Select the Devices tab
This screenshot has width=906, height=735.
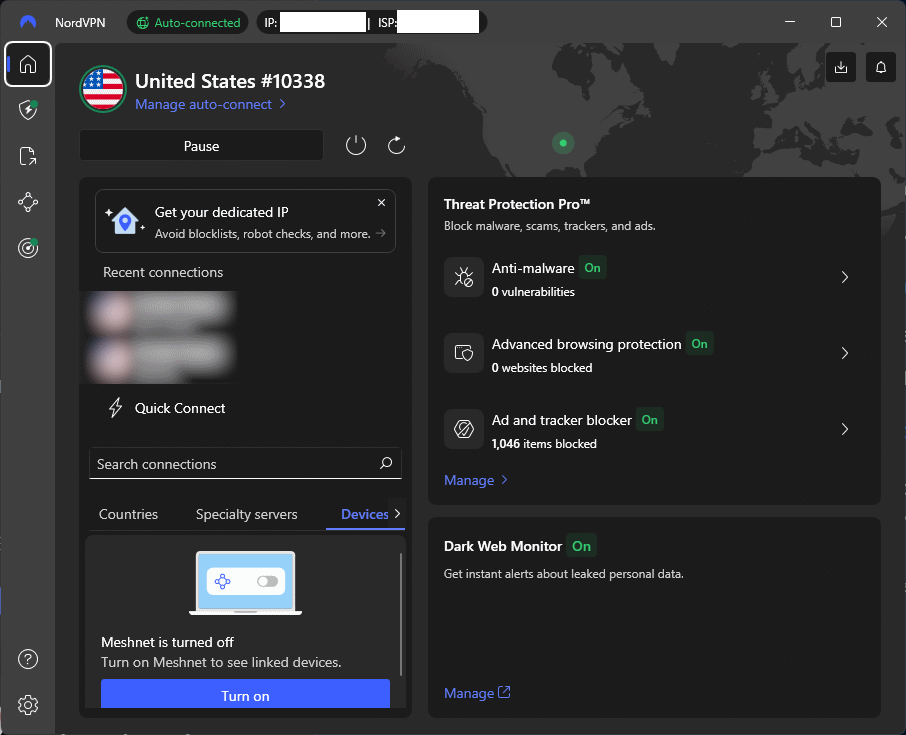365,514
